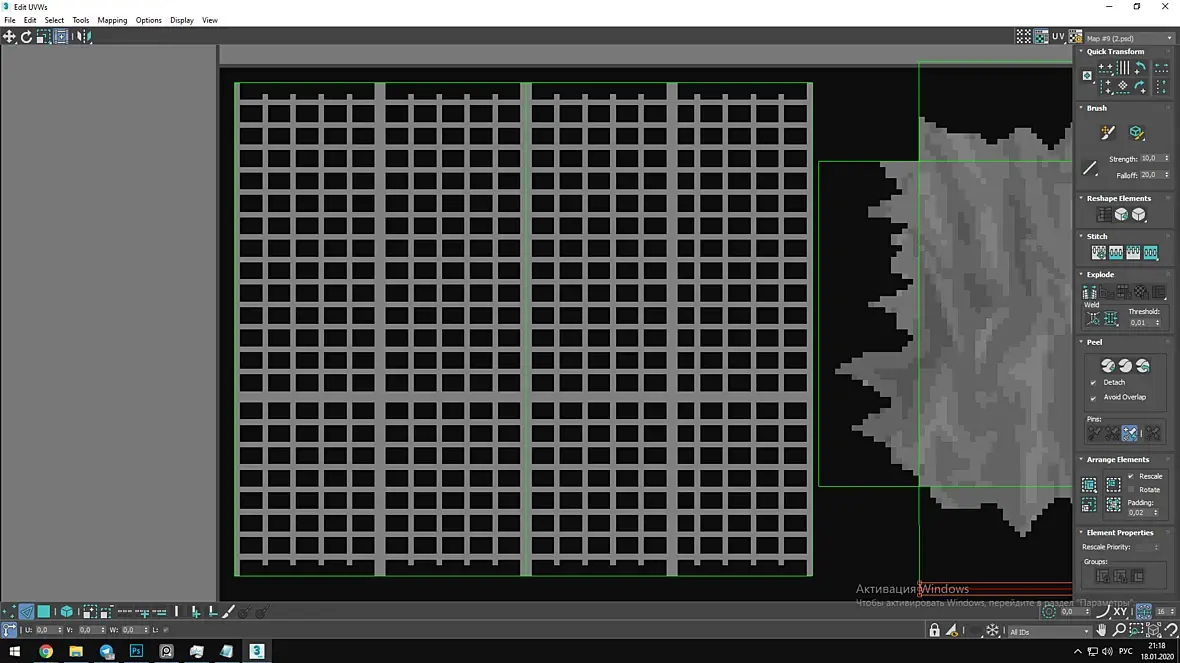Open the Display menu
1180x663 pixels.
click(181, 20)
